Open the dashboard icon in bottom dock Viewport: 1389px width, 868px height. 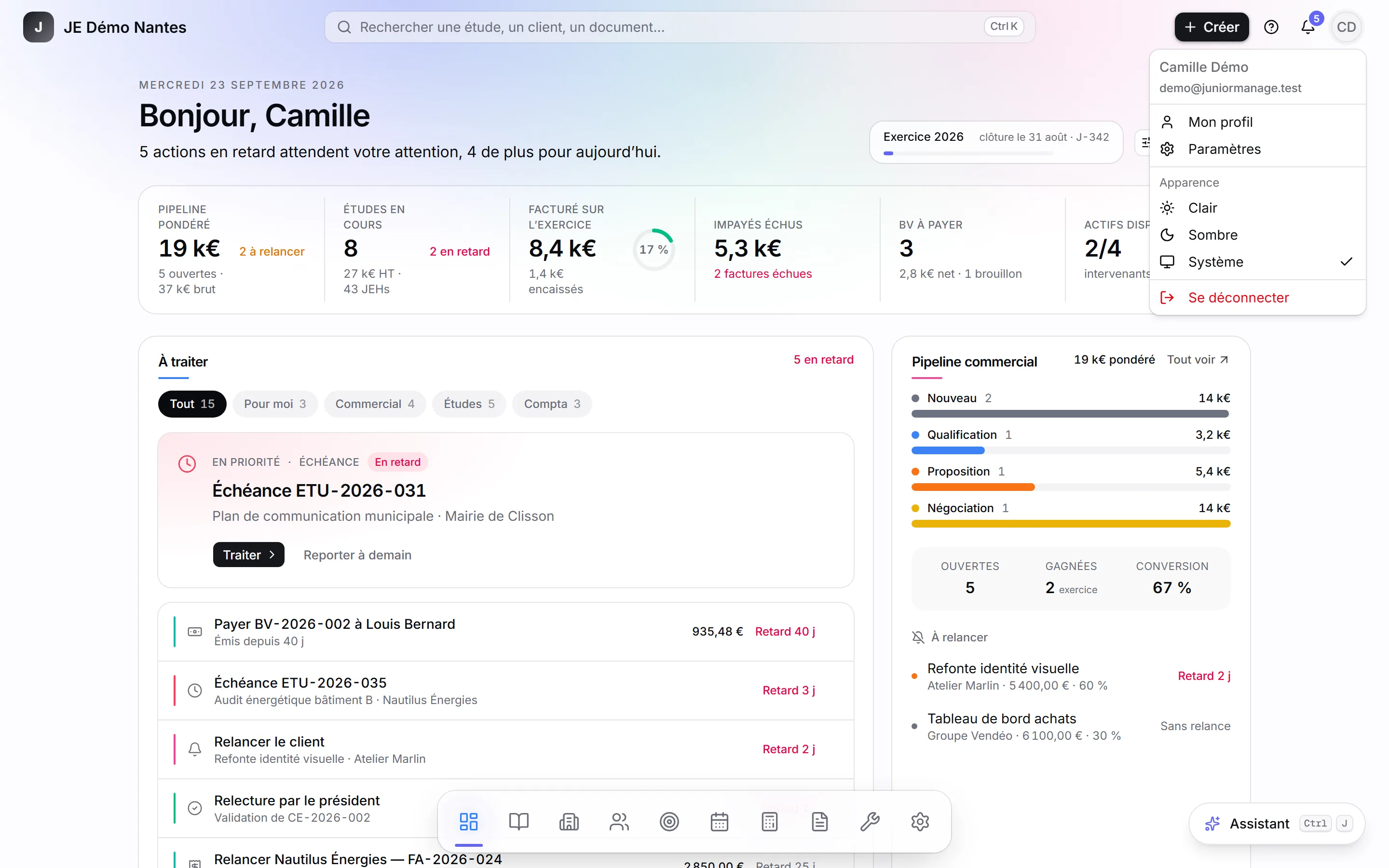468,822
